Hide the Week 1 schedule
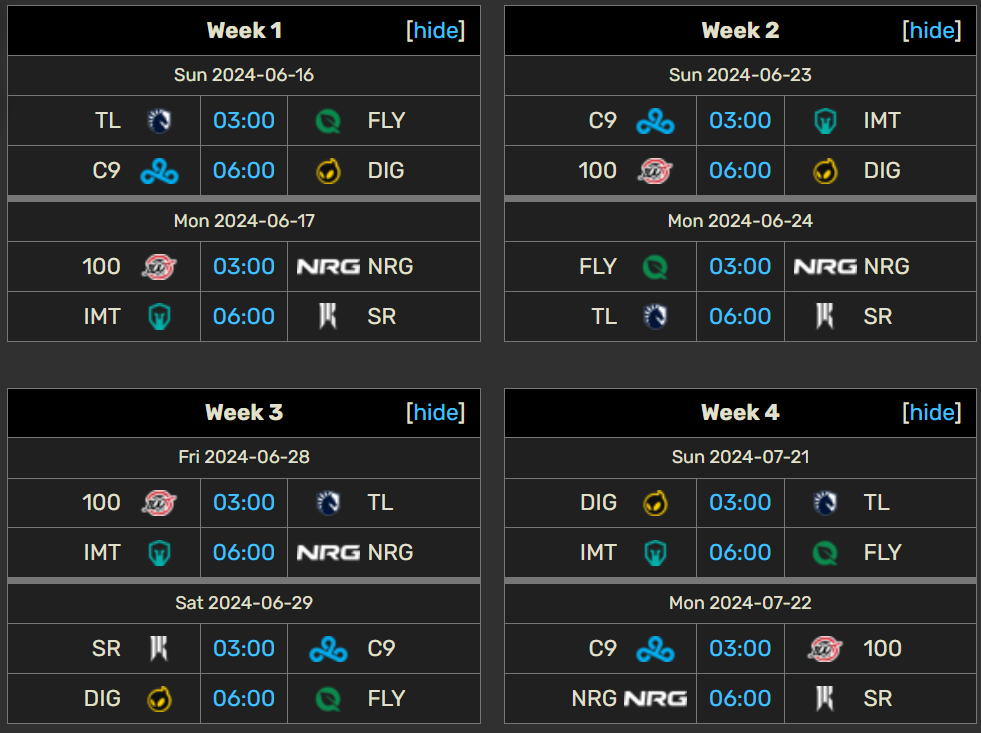 coord(436,30)
